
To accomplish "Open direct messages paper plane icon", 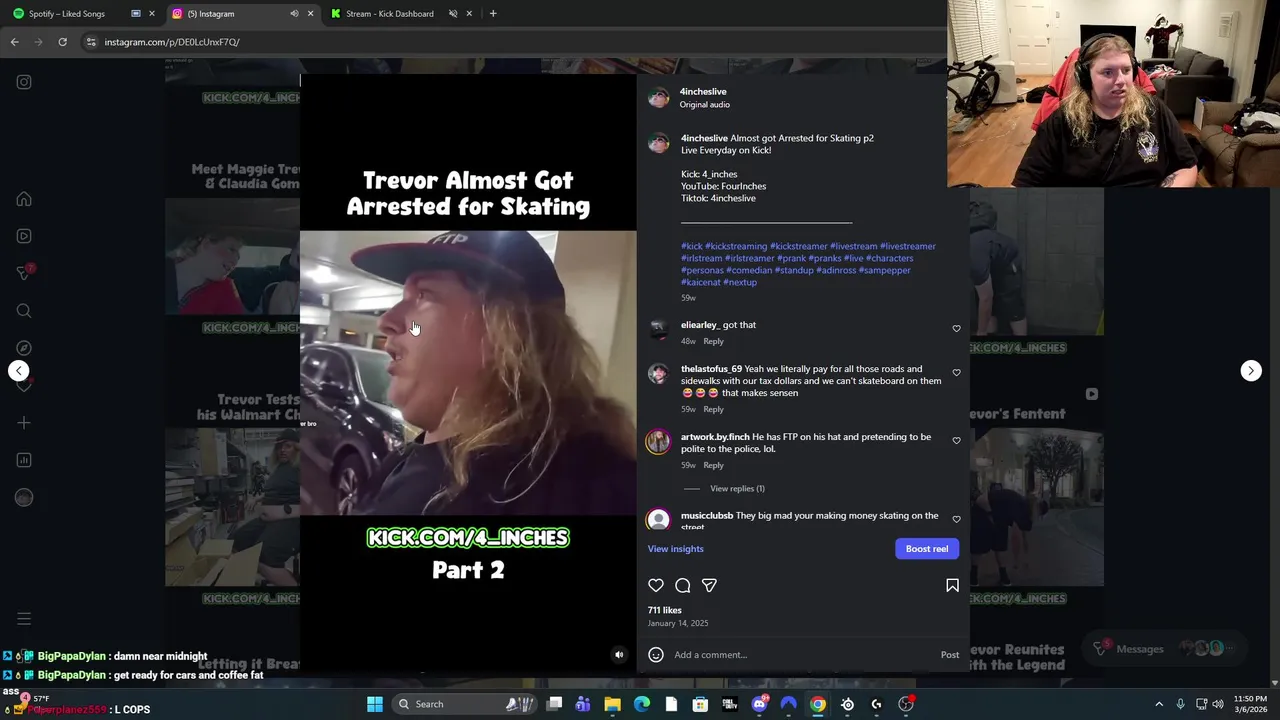I will (24, 273).
